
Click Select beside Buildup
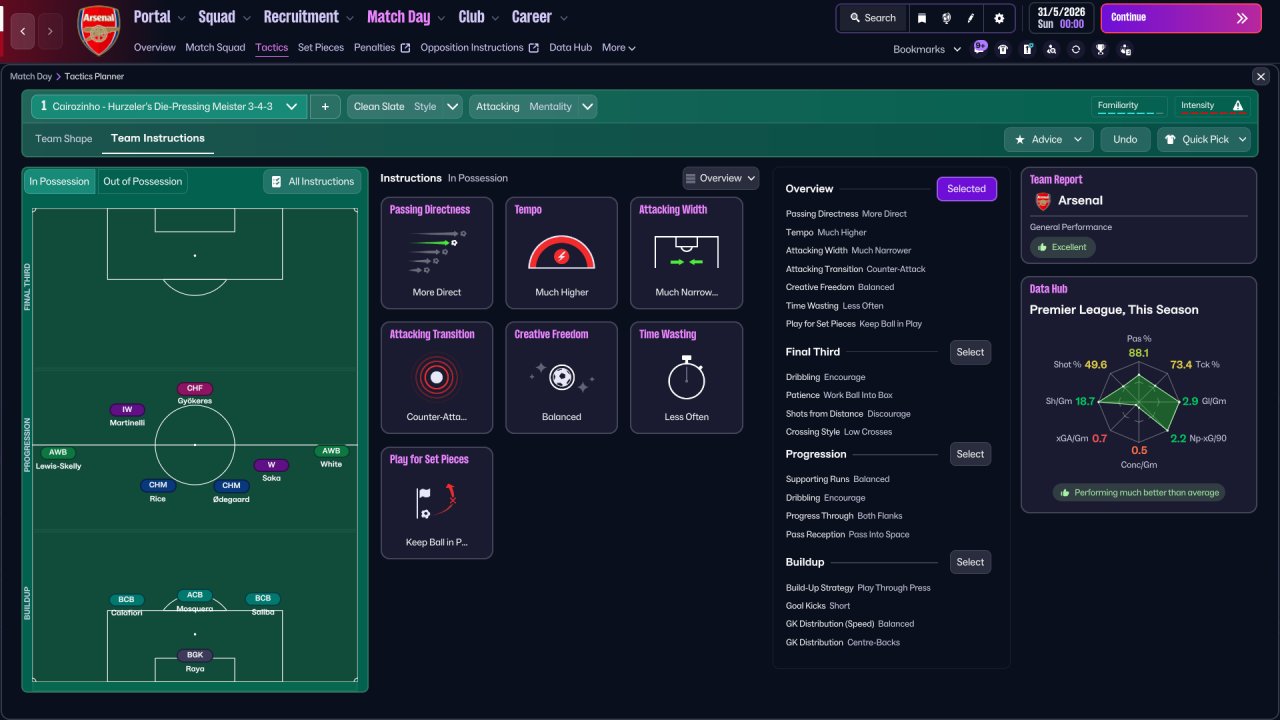click(970, 562)
